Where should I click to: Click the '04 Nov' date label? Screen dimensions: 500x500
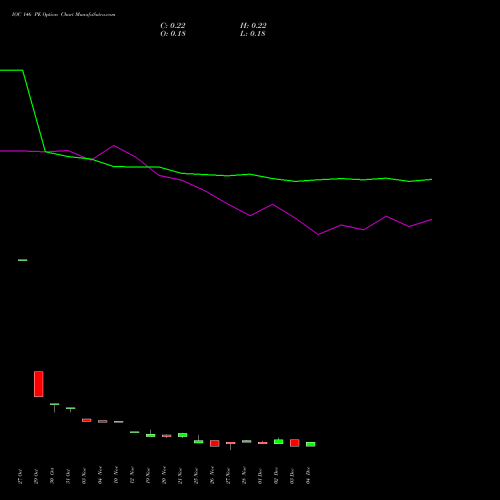(x=100, y=476)
